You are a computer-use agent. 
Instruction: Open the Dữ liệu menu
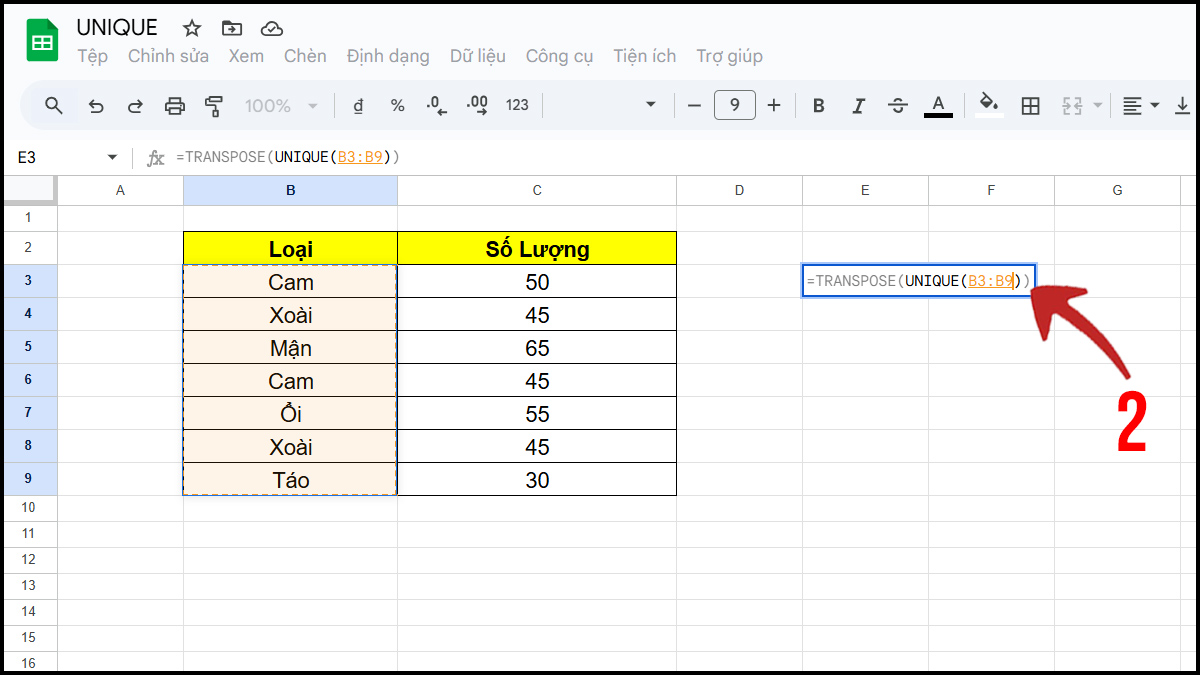coord(477,56)
